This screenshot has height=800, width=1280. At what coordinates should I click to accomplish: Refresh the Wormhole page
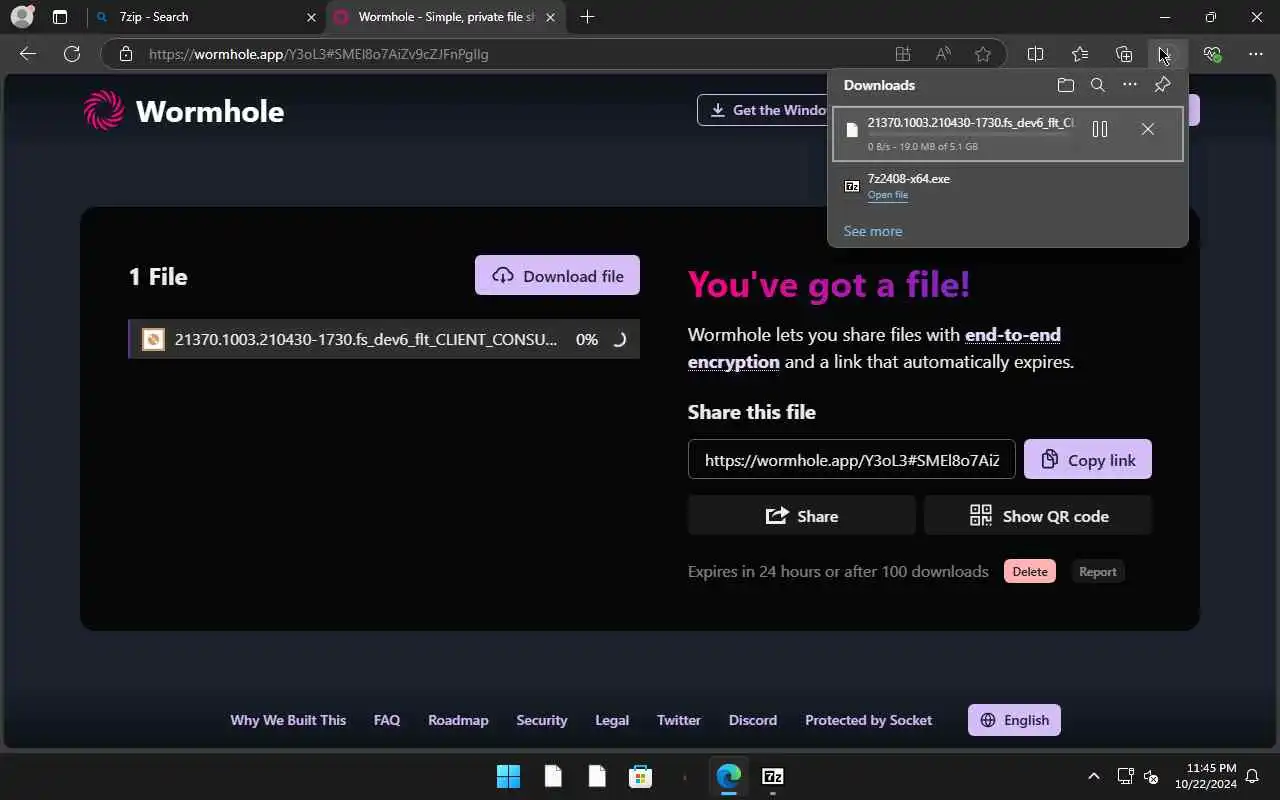click(71, 54)
